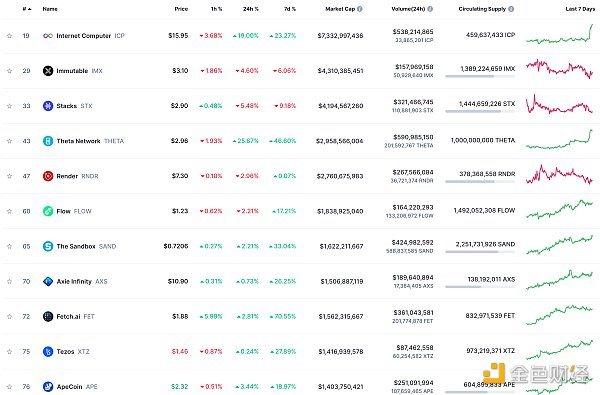The height and width of the screenshot is (395, 600).
Task: Click the Immutable IMX logo icon
Action: tap(48, 71)
